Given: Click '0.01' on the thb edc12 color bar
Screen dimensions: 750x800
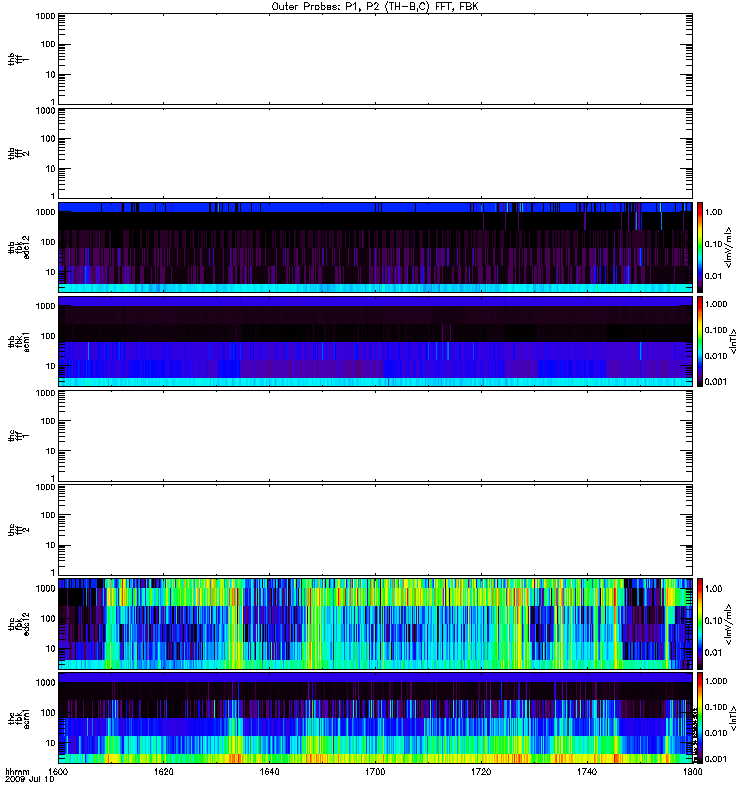Looking at the screenshot, I should [714, 277].
